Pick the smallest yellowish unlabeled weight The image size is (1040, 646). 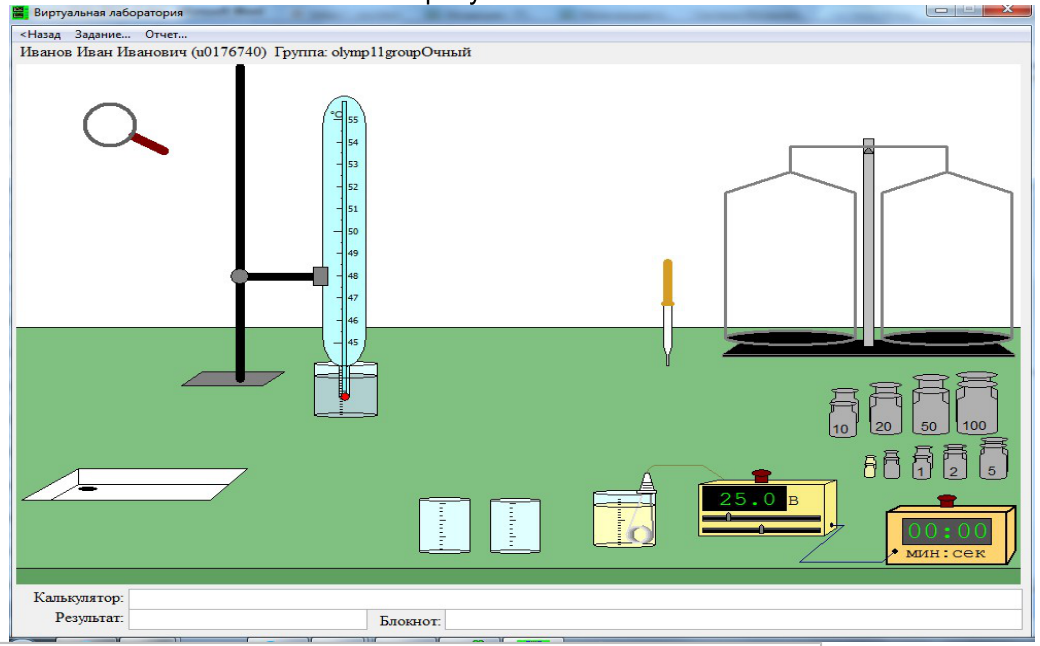[x=870, y=466]
